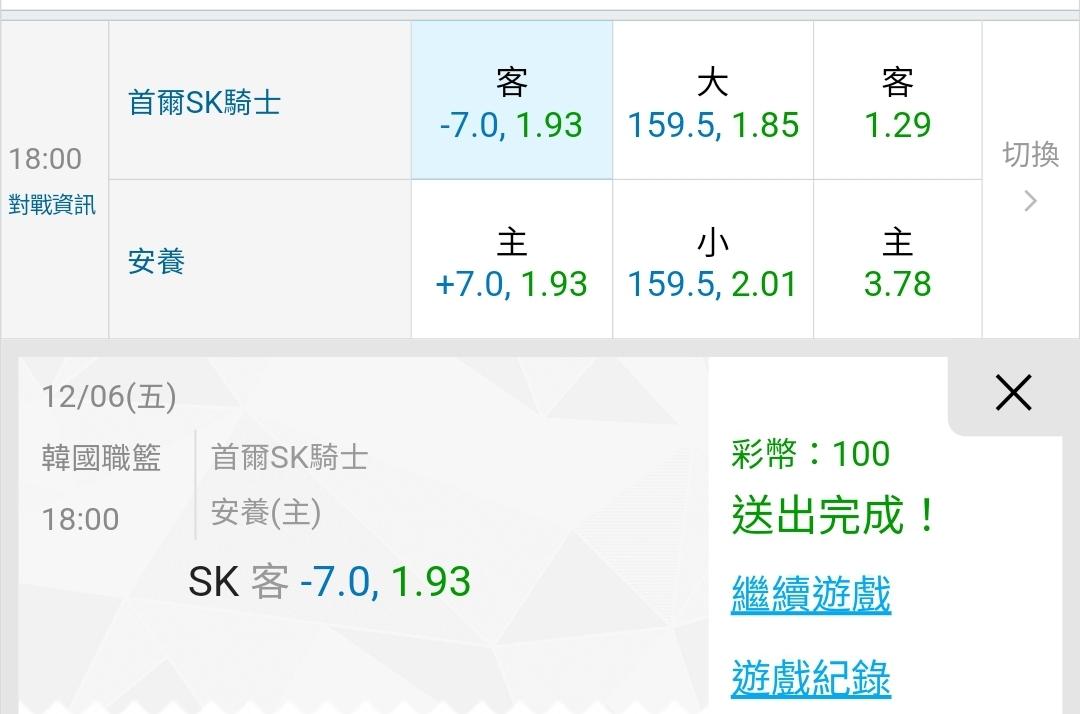Open 對戰資訊 match info link

[x=52, y=206]
